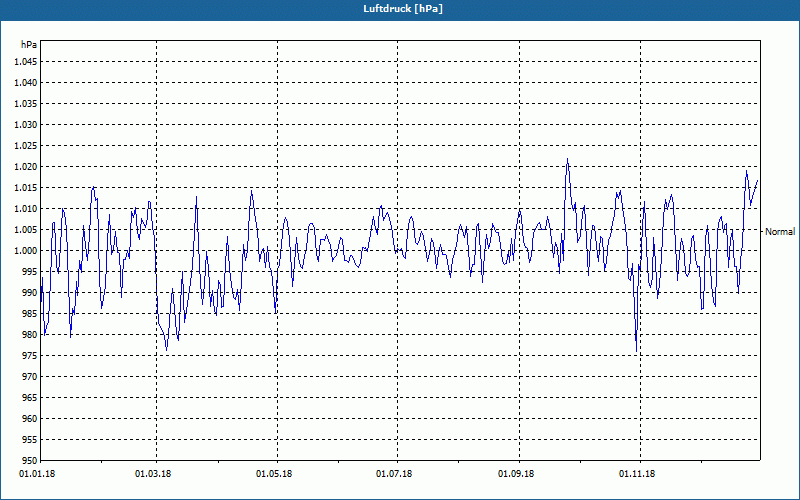
Task: Click the 980 y-axis value
Action: pyautogui.click(x=30, y=335)
